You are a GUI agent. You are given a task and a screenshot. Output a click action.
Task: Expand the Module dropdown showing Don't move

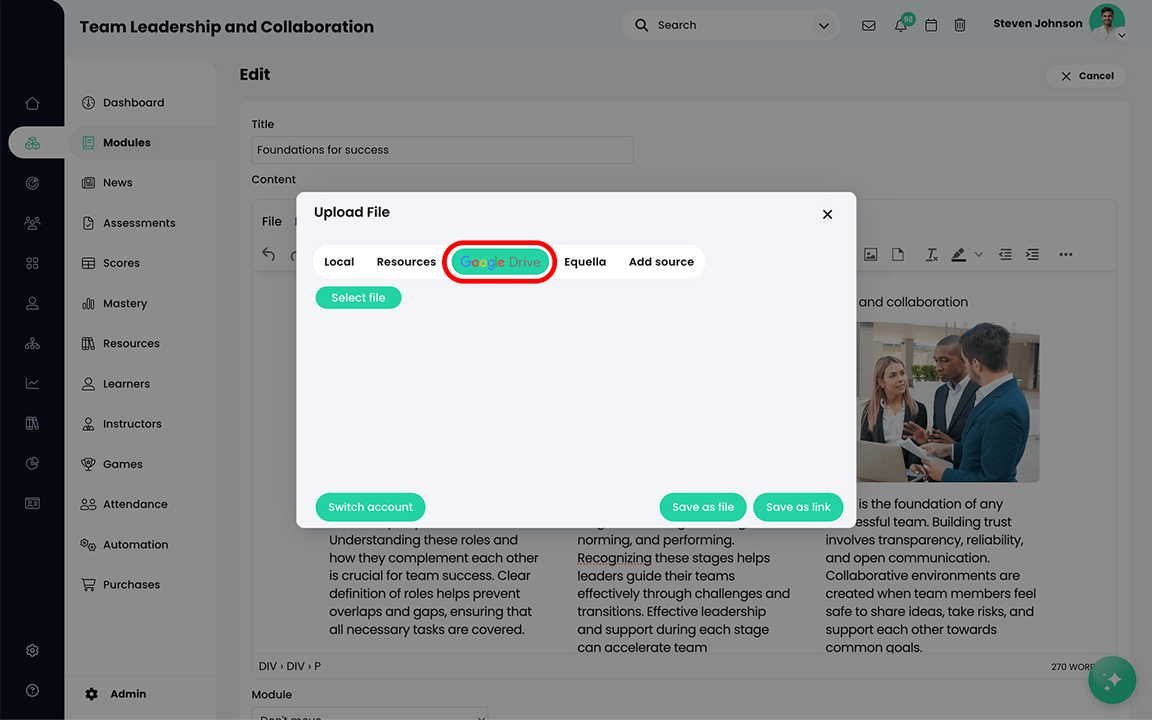[370, 716]
